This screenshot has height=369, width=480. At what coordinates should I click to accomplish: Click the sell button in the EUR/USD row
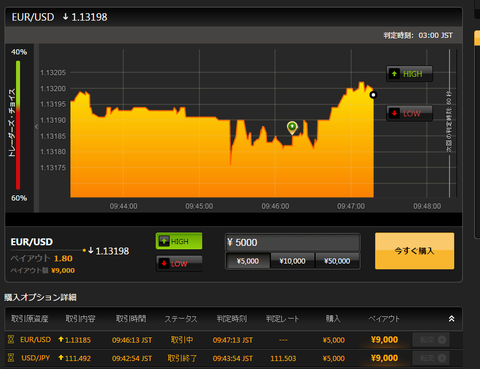click(432, 340)
